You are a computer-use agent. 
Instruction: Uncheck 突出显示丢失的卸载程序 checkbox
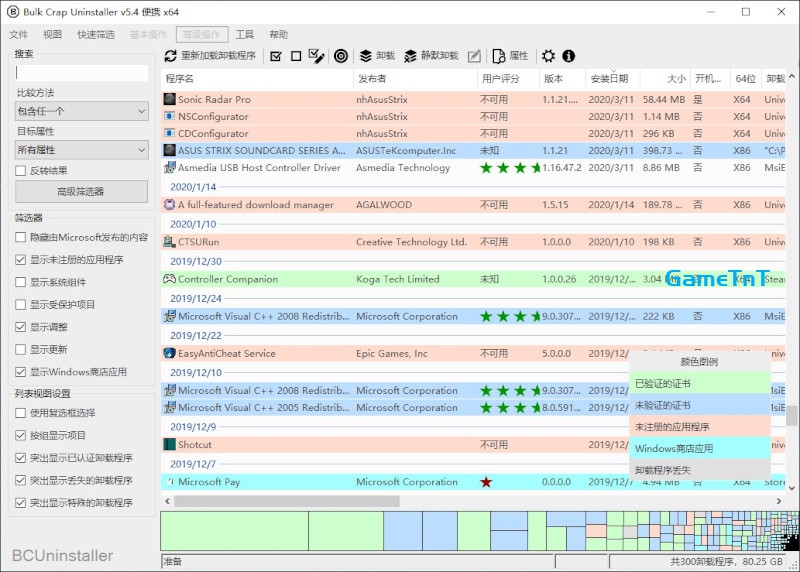pyautogui.click(x=20, y=480)
